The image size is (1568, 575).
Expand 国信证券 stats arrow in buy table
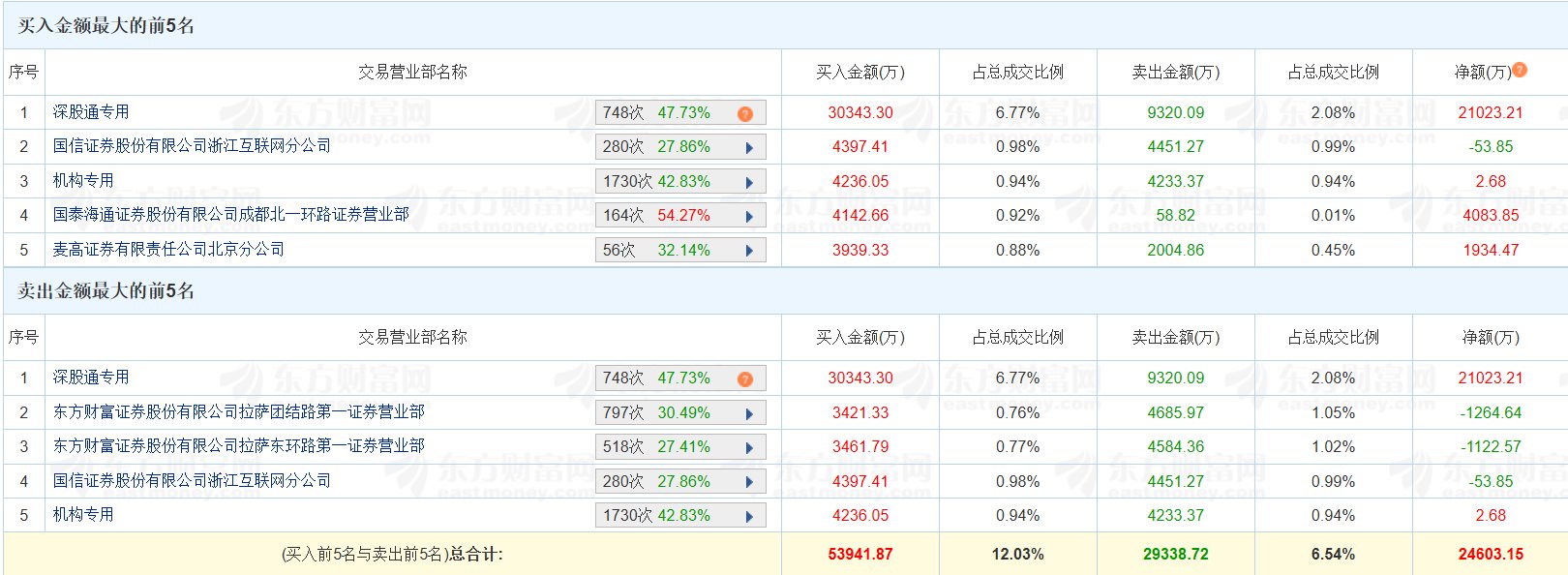click(x=749, y=148)
